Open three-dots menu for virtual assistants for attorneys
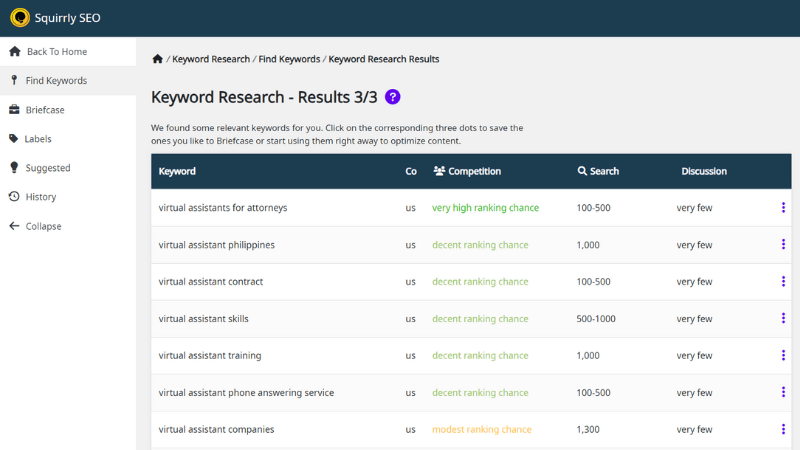The width and height of the screenshot is (800, 450). tap(783, 207)
